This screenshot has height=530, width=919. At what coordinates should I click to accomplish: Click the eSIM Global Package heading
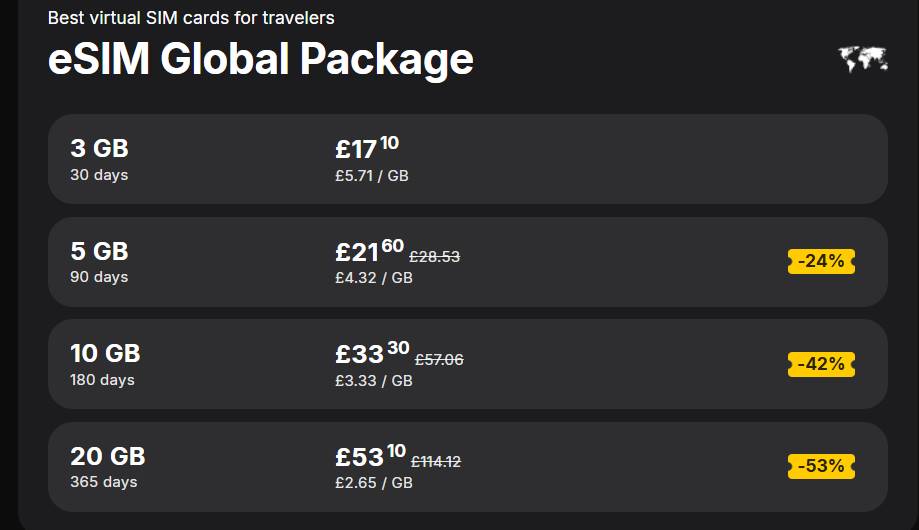pos(260,60)
